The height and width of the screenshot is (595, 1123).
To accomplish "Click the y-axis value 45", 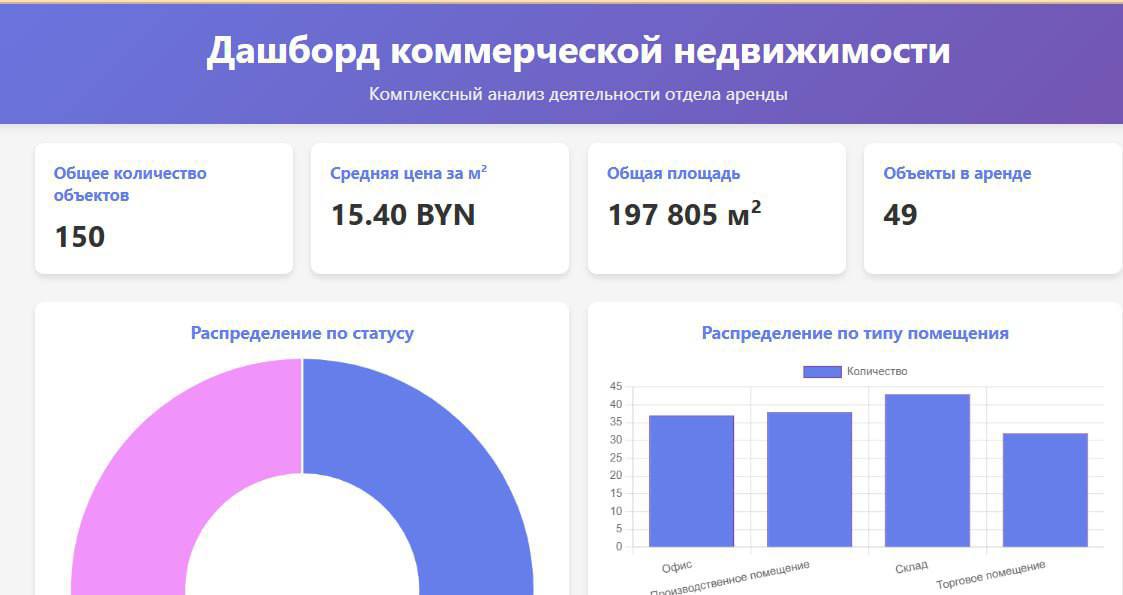I will 616,387.
